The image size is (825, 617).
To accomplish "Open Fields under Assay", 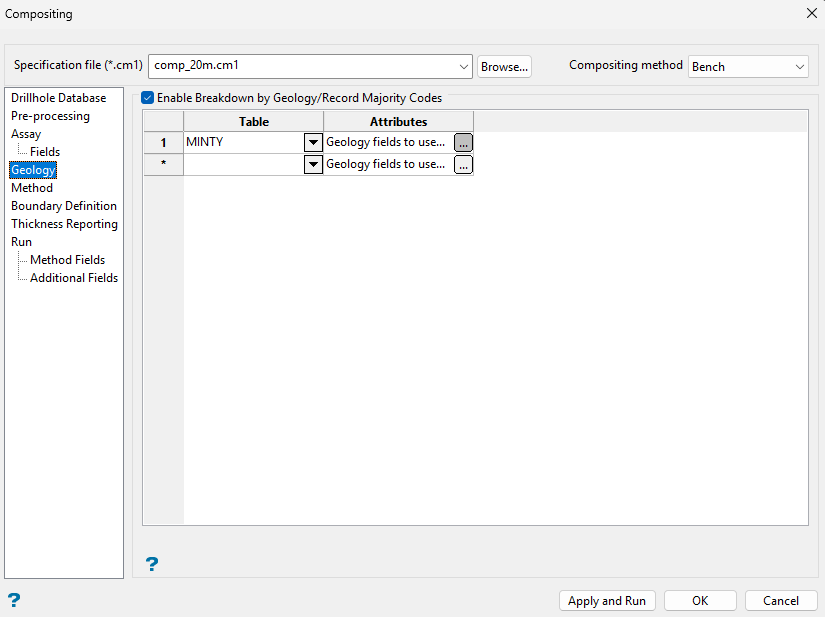I will (x=45, y=151).
